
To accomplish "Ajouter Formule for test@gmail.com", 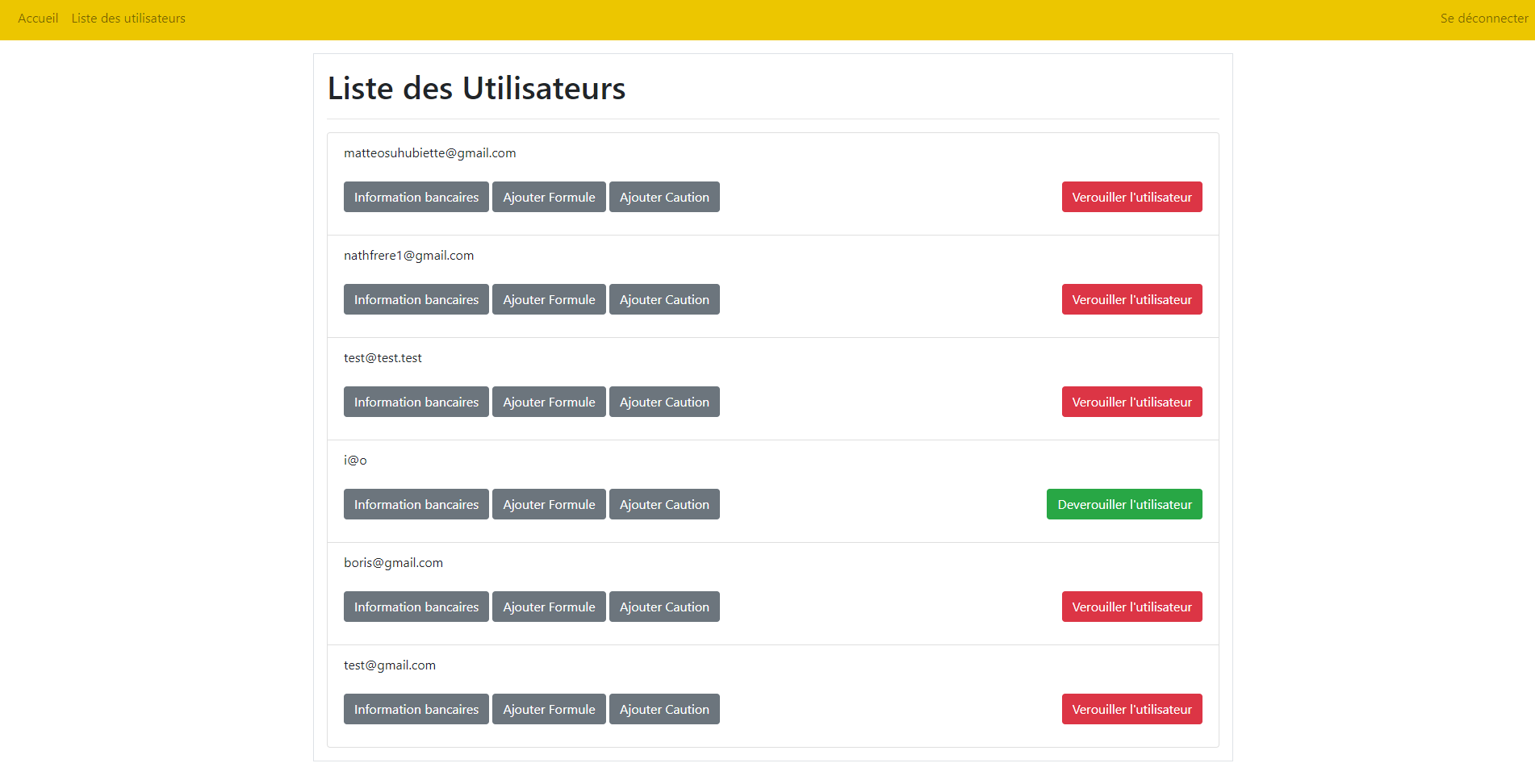I will click(x=549, y=709).
